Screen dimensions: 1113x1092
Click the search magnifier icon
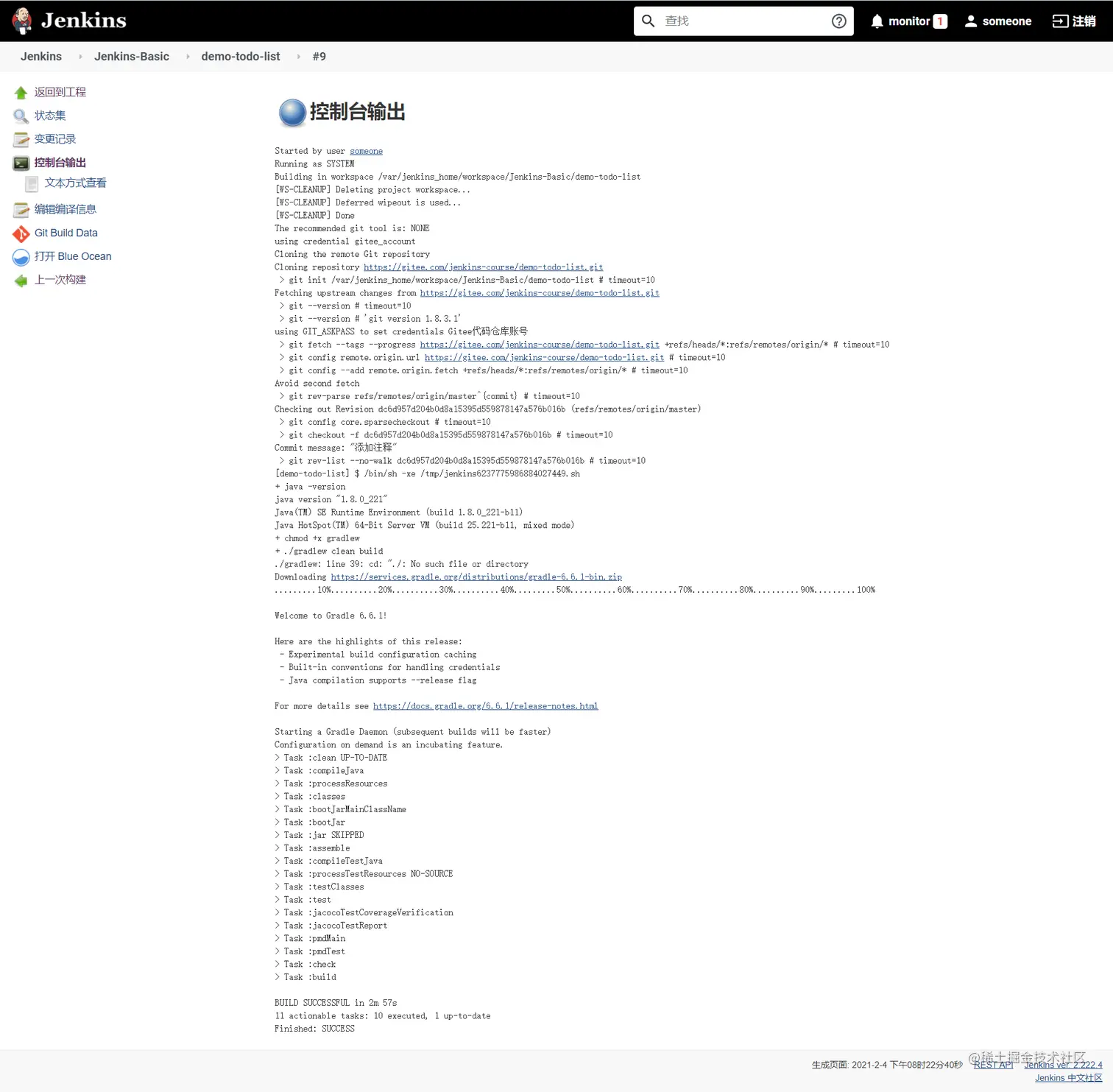point(648,21)
